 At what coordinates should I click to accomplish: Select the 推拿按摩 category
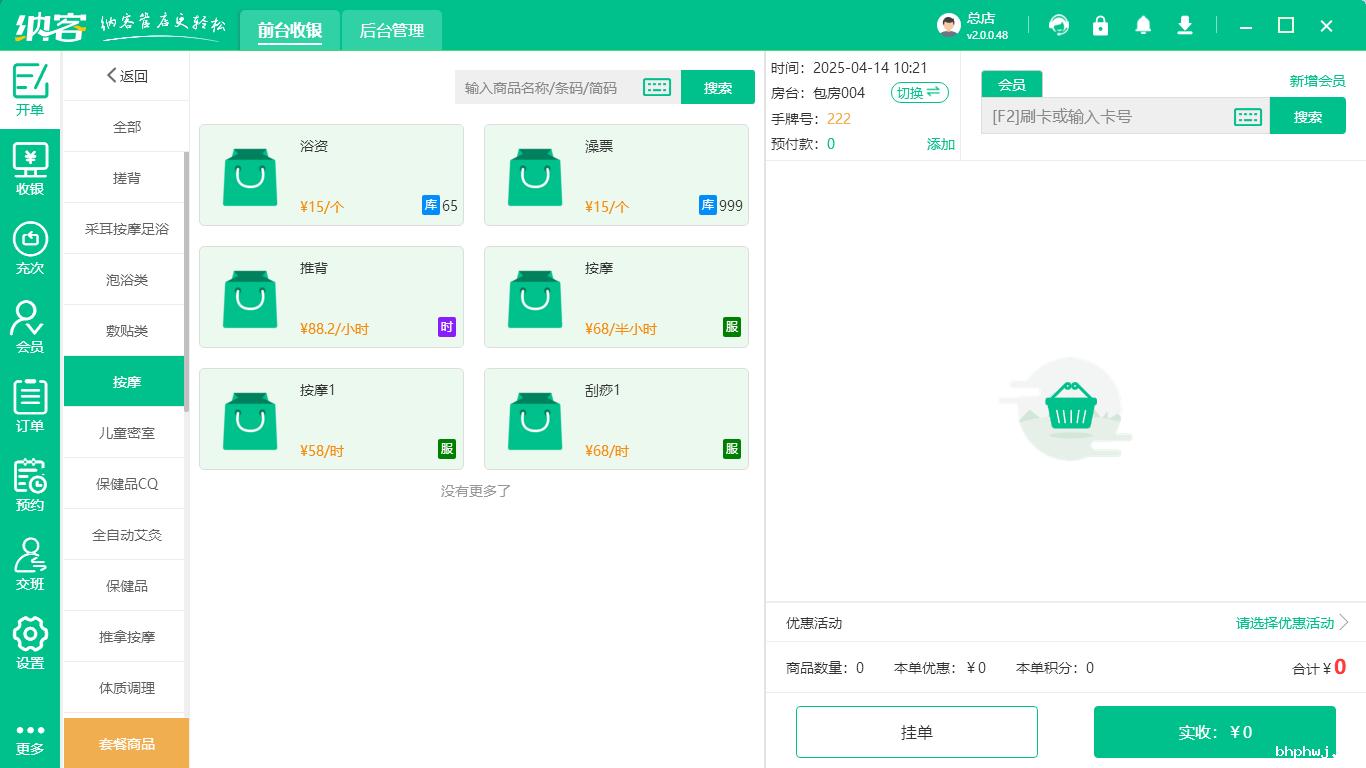coord(127,637)
